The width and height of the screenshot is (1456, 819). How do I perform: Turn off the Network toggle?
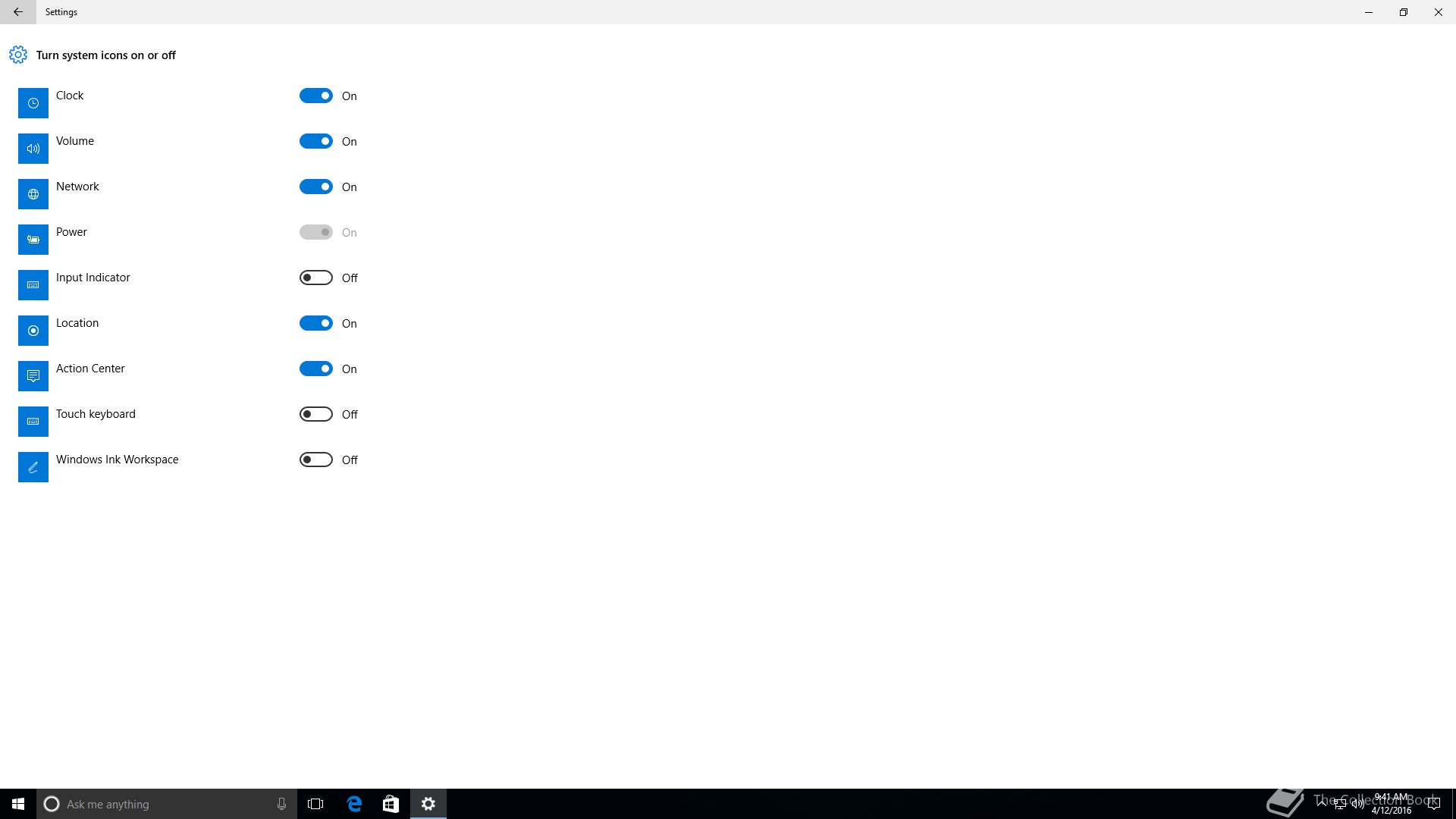pos(316,187)
